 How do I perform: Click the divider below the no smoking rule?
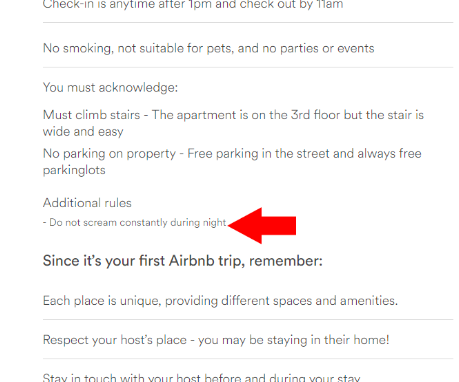(248, 67)
